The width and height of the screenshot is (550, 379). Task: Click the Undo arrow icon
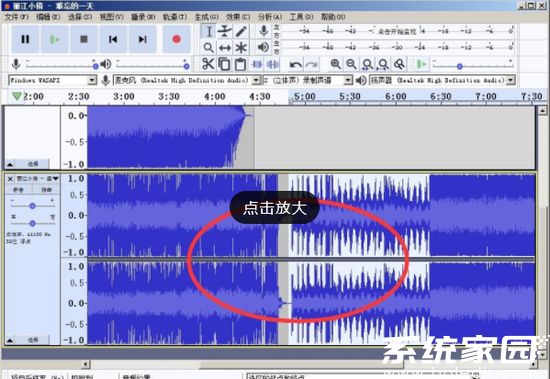point(295,64)
